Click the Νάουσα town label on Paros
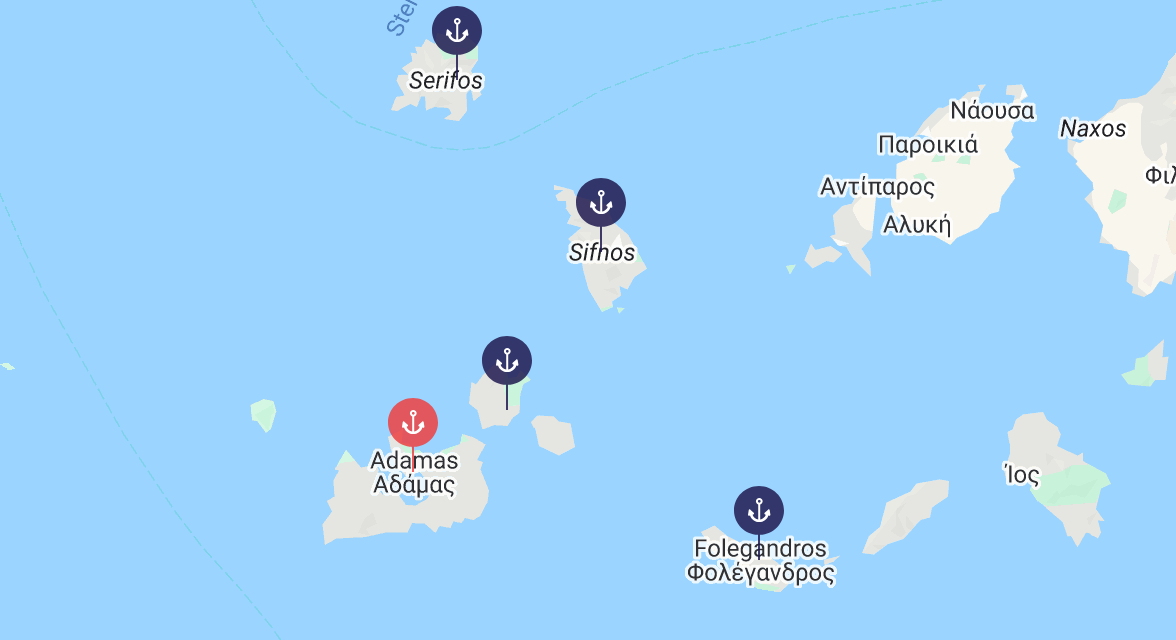This screenshot has width=1176, height=640. click(x=992, y=111)
